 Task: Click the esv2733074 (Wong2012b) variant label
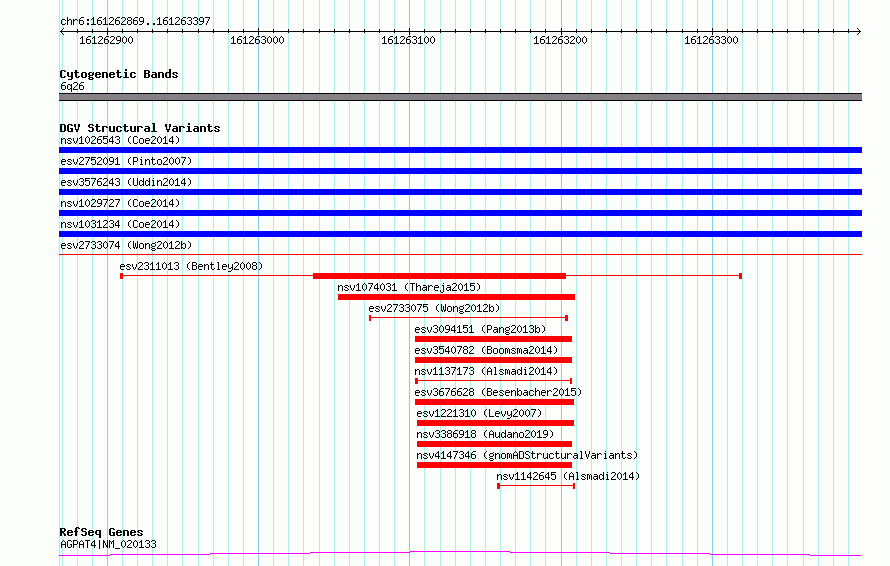[126, 245]
